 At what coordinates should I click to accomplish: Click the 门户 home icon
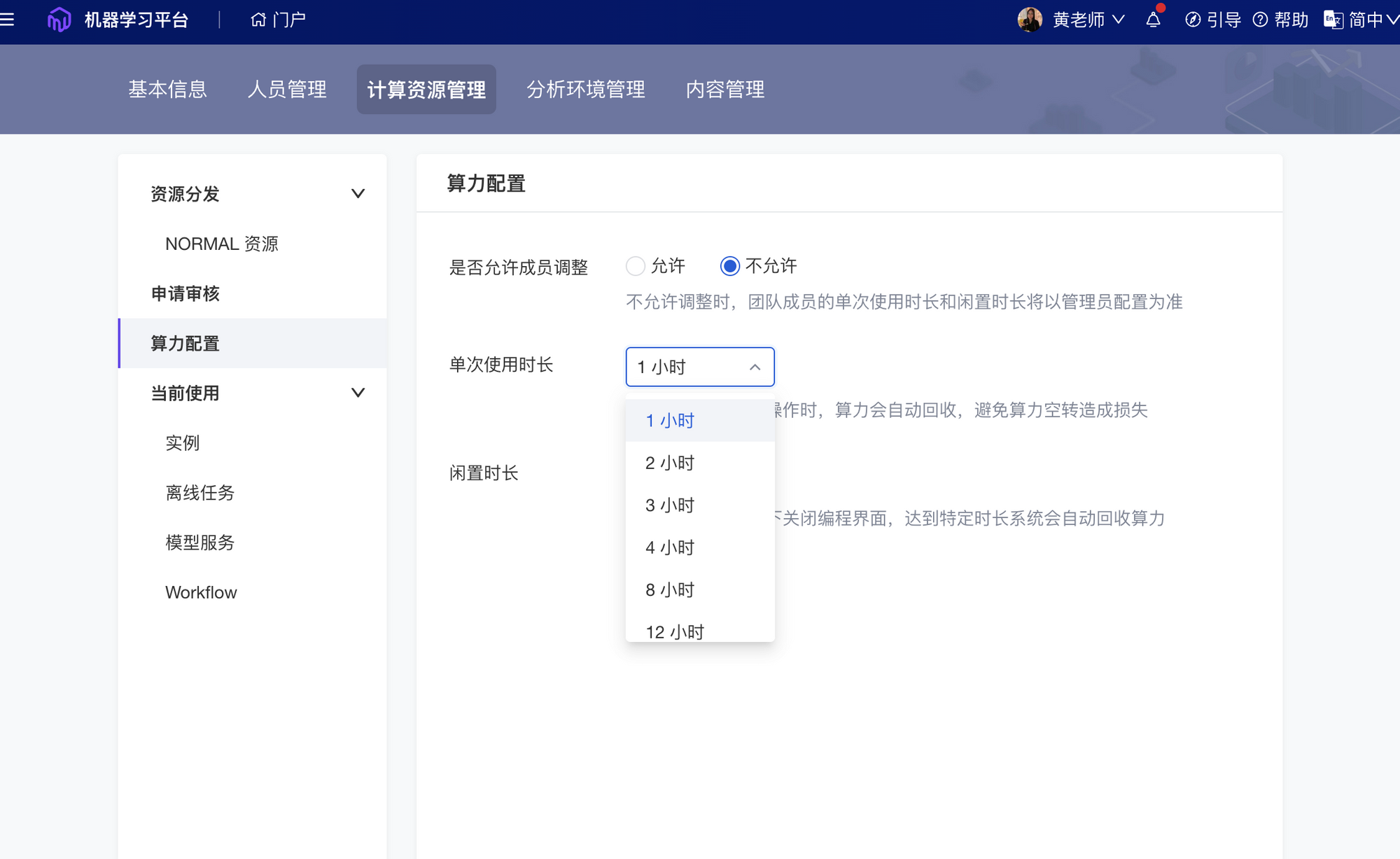pyautogui.click(x=258, y=20)
